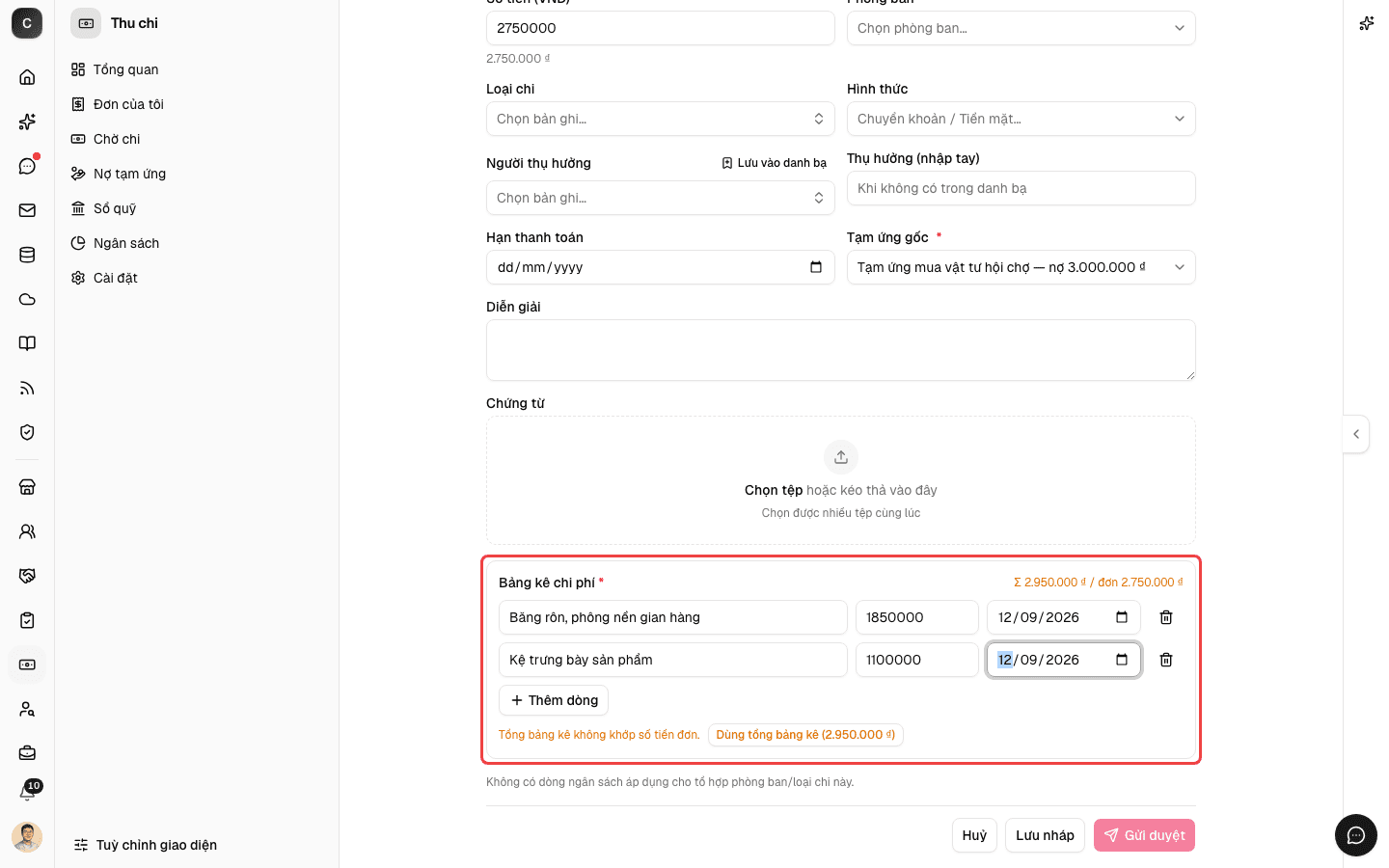Delete the "Kệ trưng bày sản phẩm" row
The height and width of the screenshot is (868, 1389).
pos(1166,660)
